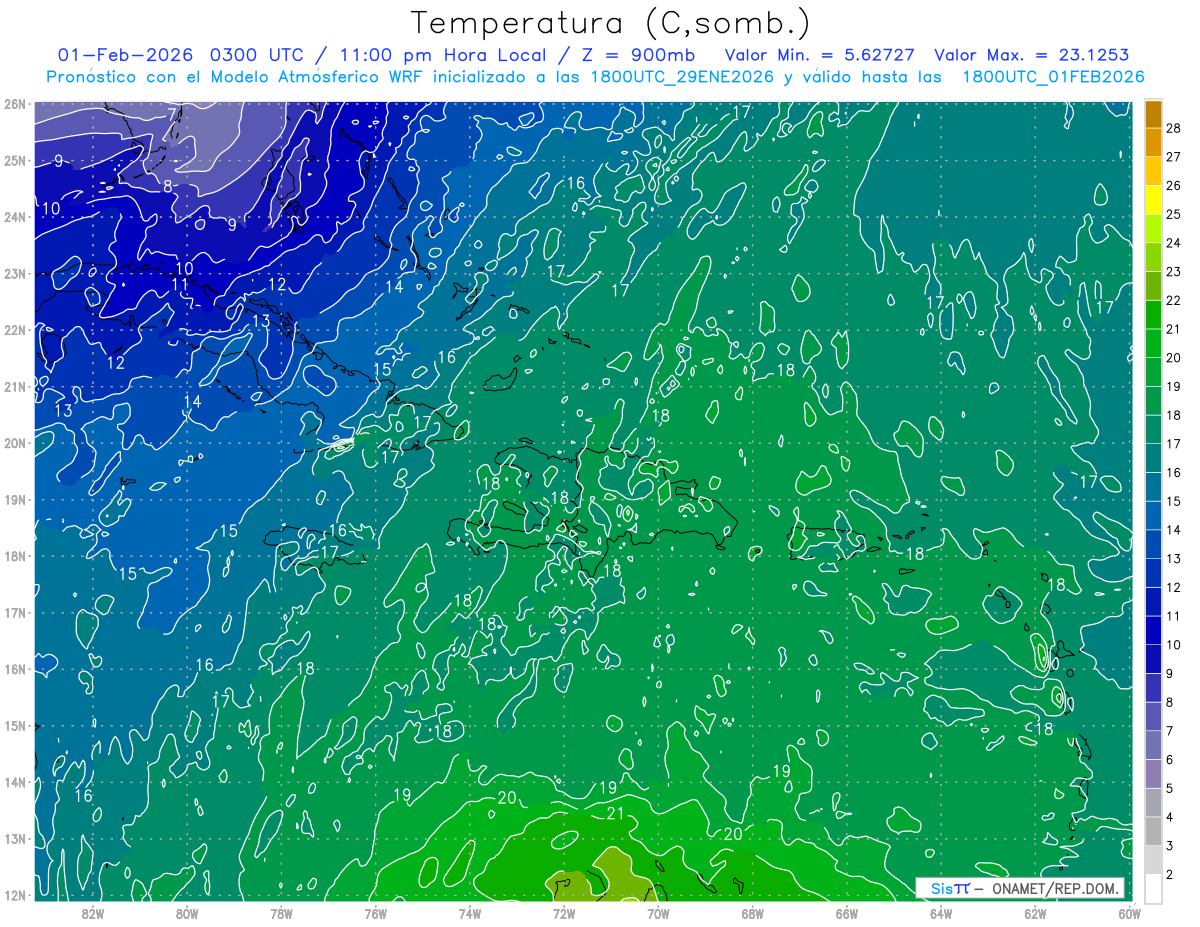The image size is (1200, 927).
Task: Click the 25N latitude axis label
Action: coord(14,161)
